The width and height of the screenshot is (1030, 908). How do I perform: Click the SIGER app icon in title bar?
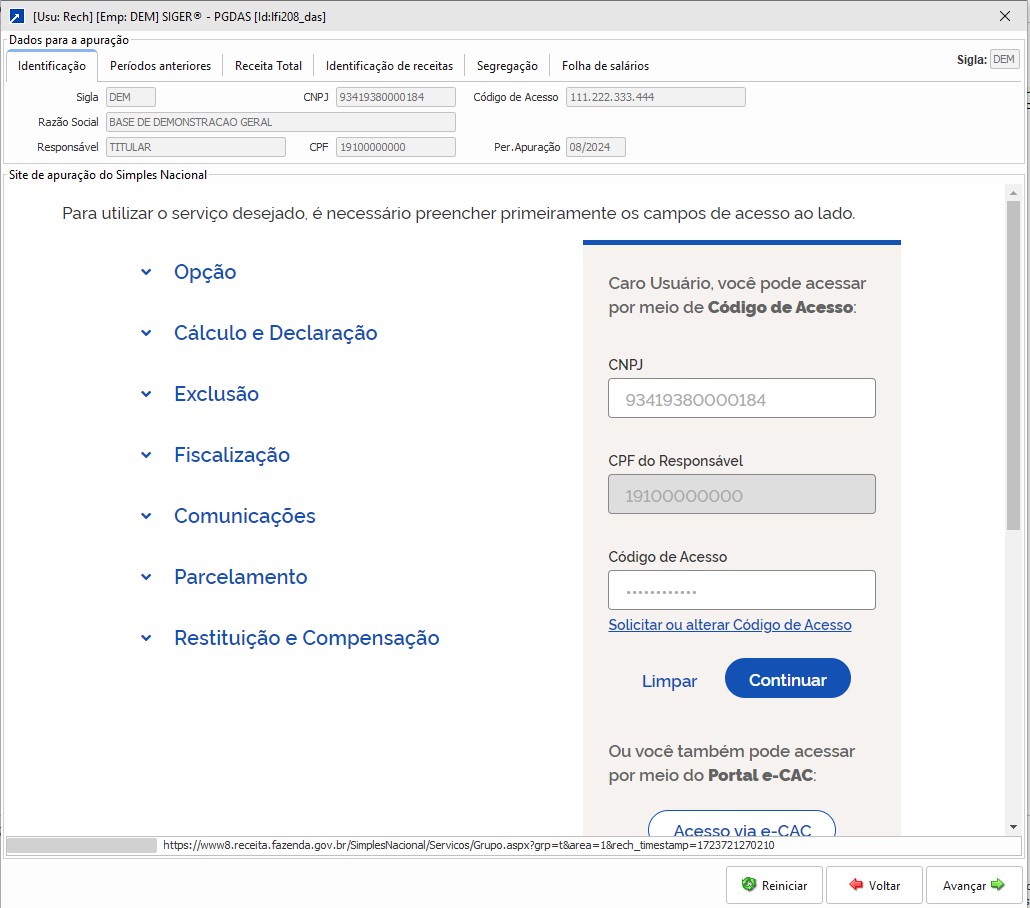point(17,16)
